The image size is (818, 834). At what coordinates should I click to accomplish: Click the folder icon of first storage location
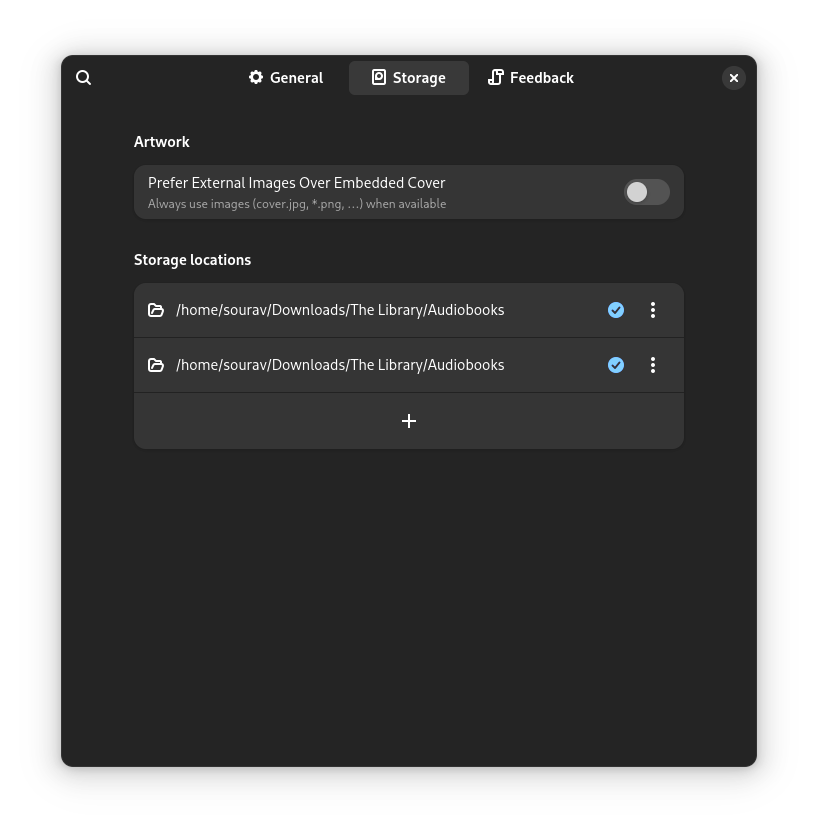pyautogui.click(x=156, y=310)
